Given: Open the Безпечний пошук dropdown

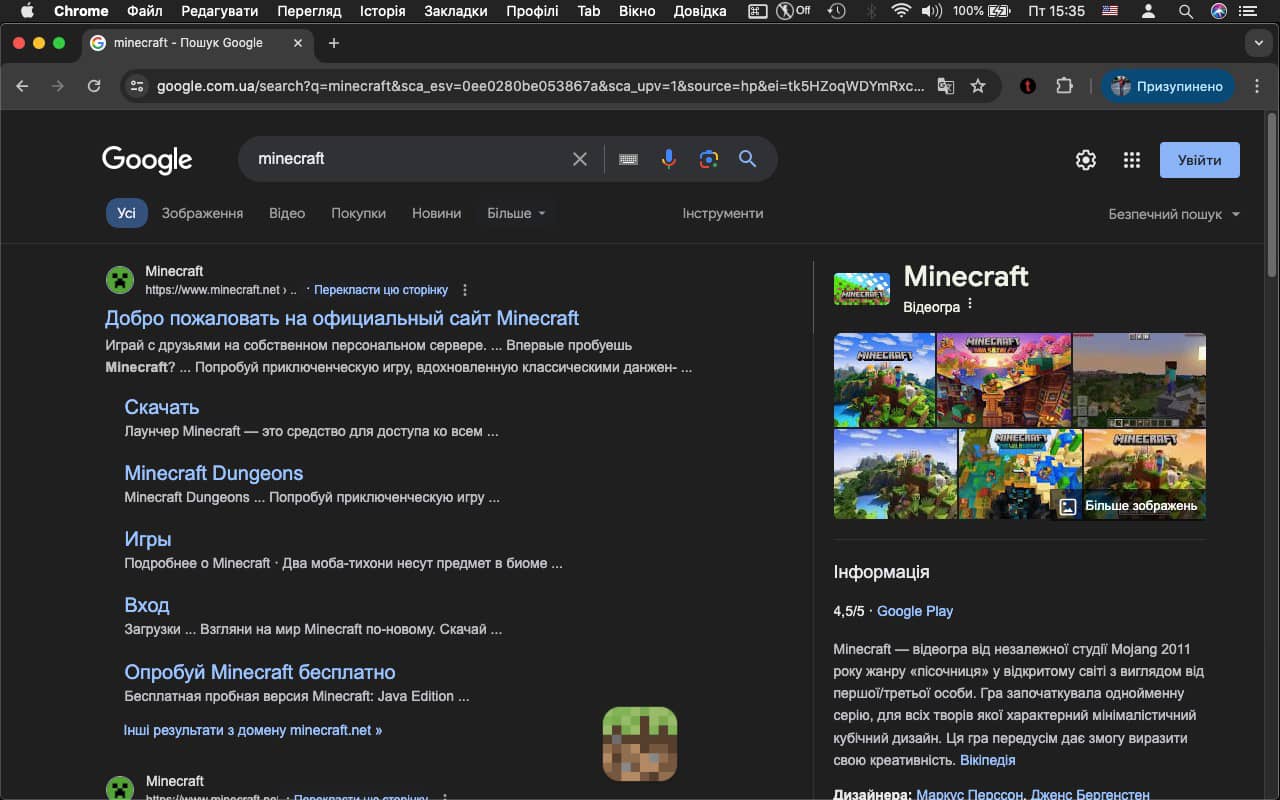Looking at the screenshot, I should coord(1173,214).
